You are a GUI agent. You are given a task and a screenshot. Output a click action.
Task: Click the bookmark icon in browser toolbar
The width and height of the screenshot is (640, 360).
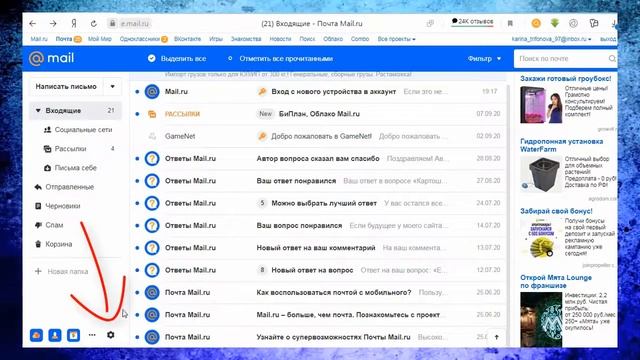click(510, 24)
